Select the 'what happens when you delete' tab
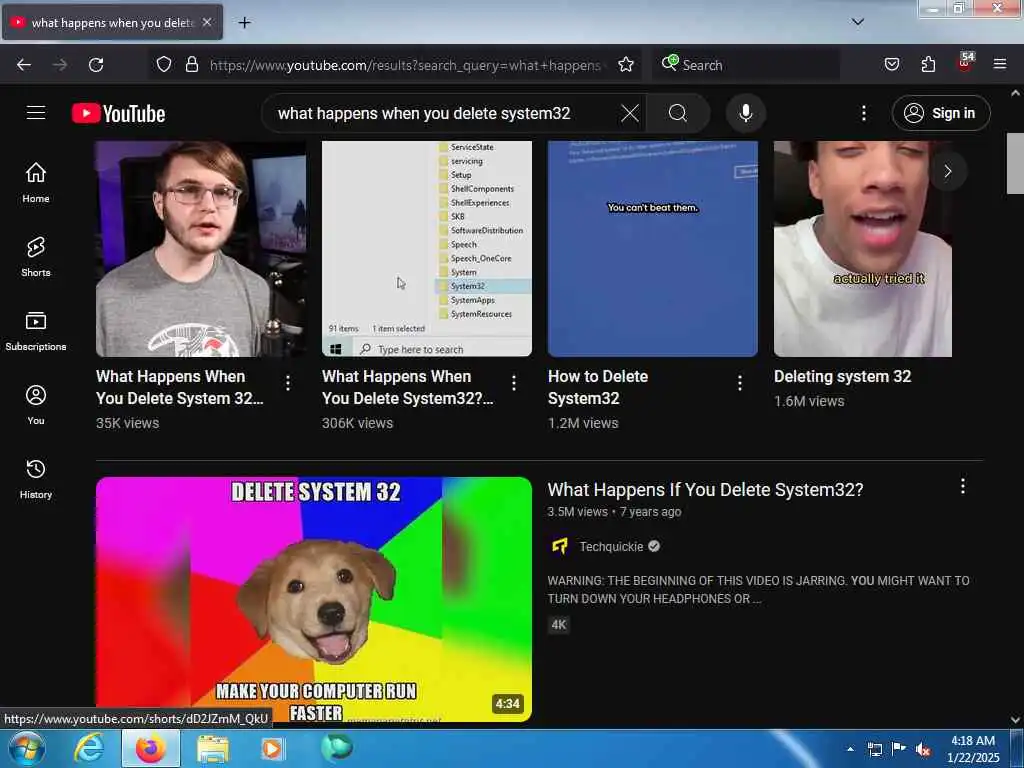 click(112, 22)
